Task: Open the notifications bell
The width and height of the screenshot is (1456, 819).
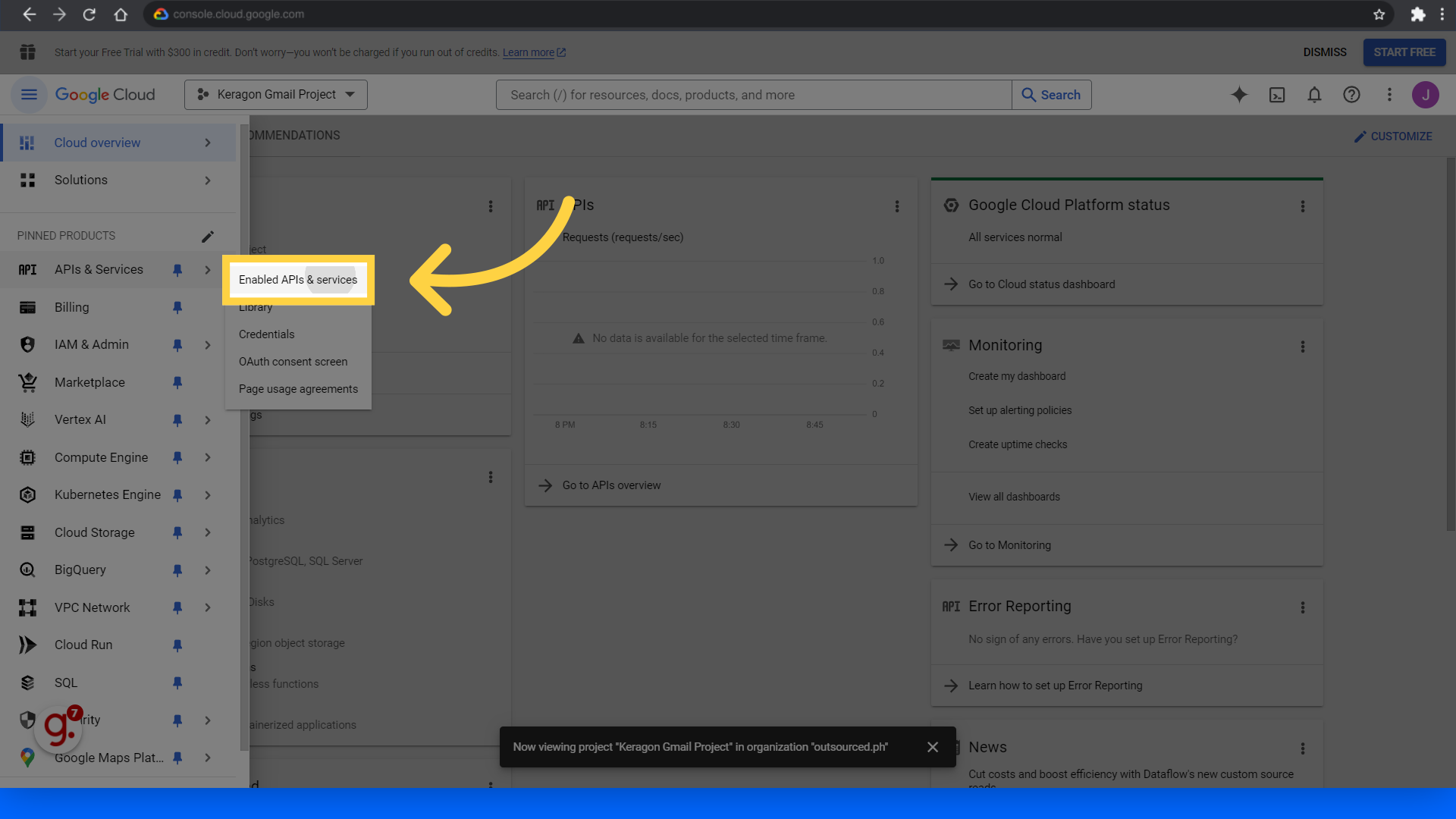Action: coord(1314,95)
